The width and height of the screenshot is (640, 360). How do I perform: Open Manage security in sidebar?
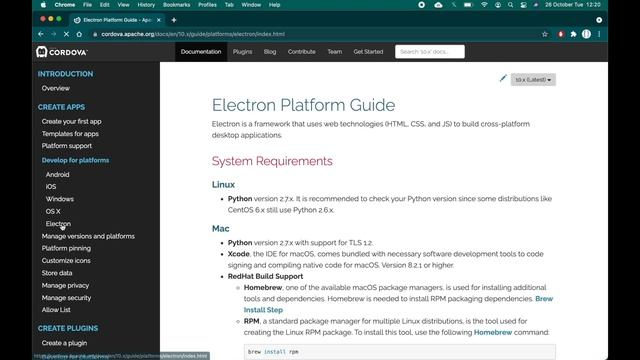(66, 298)
